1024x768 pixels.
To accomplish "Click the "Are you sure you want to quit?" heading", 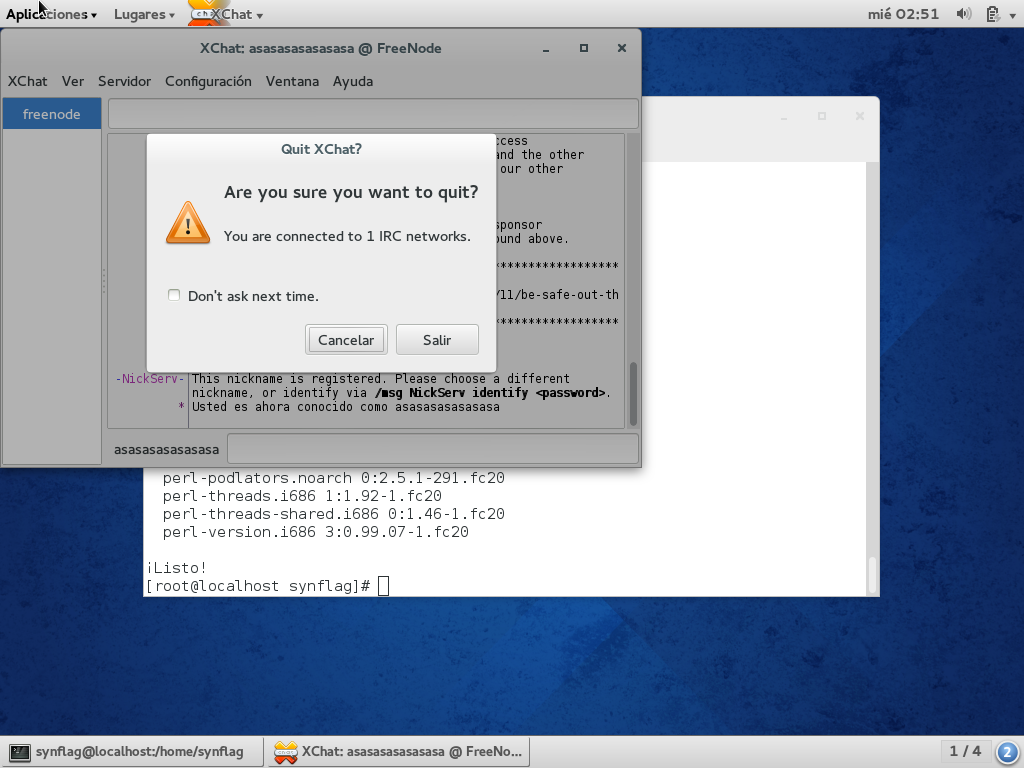I will tap(351, 192).
